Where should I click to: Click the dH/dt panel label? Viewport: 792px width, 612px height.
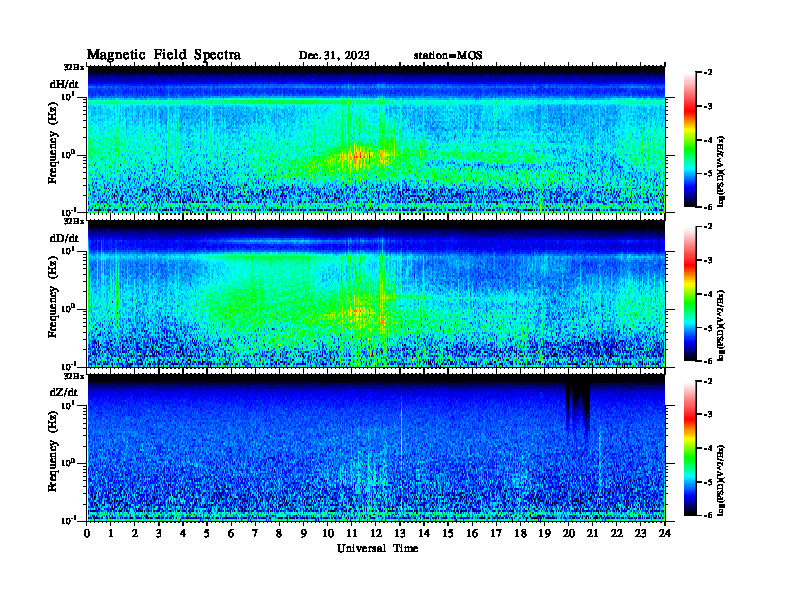(x=64, y=84)
